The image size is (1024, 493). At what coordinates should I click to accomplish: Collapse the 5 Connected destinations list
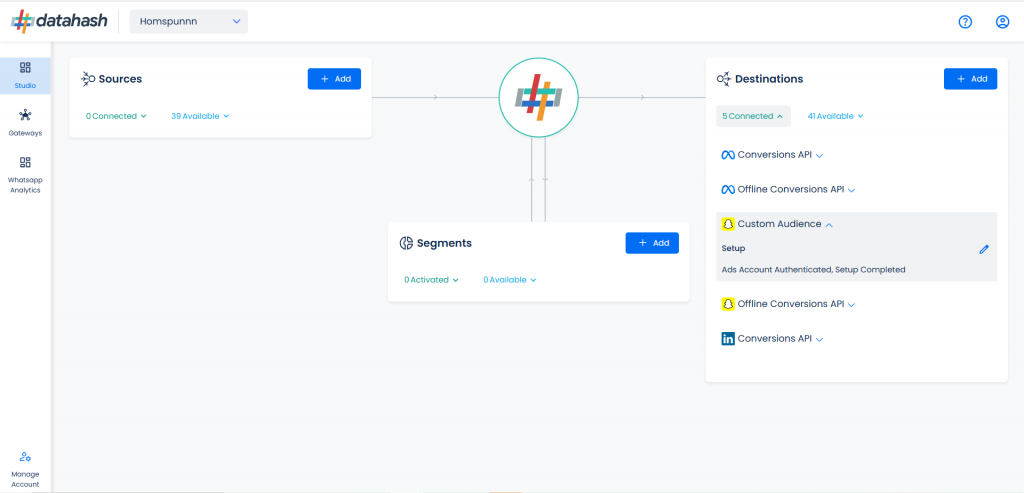pos(753,116)
